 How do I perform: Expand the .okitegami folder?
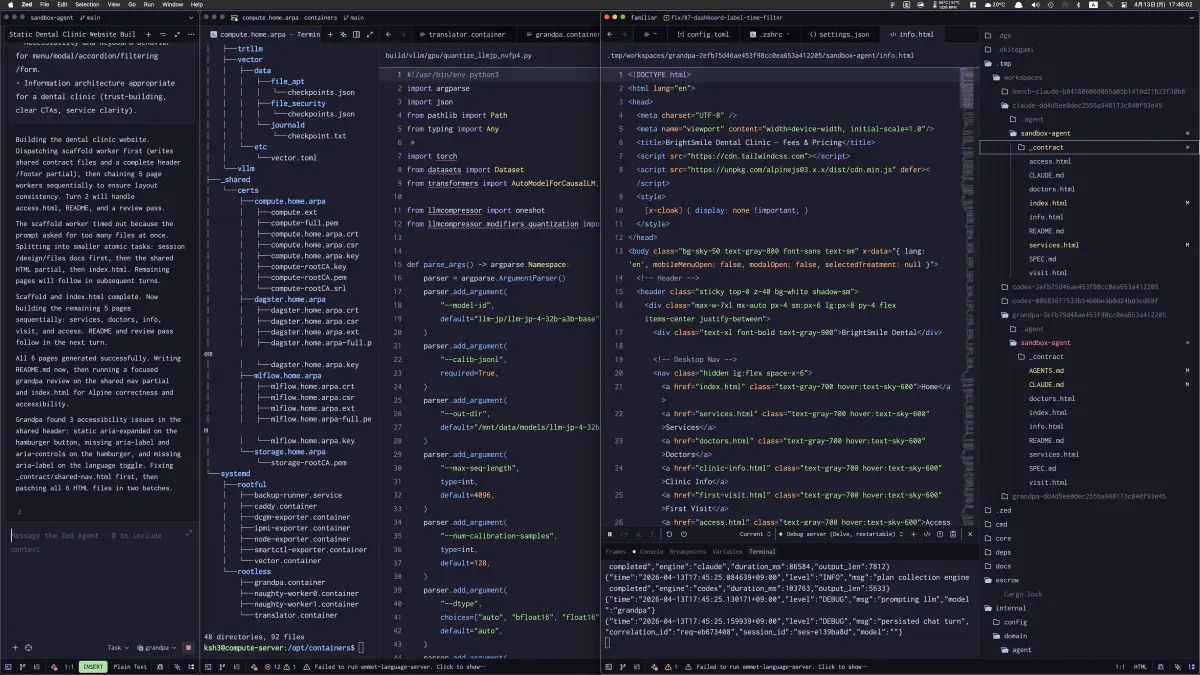(x=1010, y=49)
